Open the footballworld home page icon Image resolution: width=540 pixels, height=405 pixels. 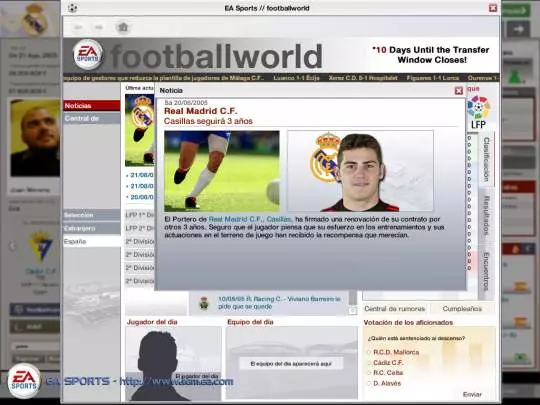[123, 27]
